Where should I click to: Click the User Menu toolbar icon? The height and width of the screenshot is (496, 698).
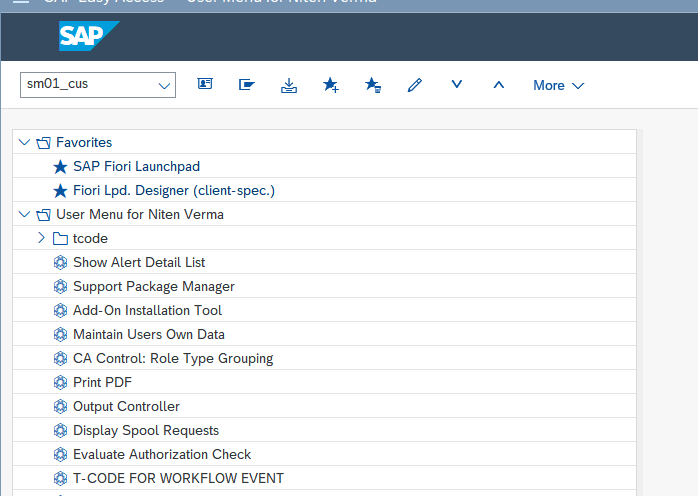pyautogui.click(x=205, y=85)
